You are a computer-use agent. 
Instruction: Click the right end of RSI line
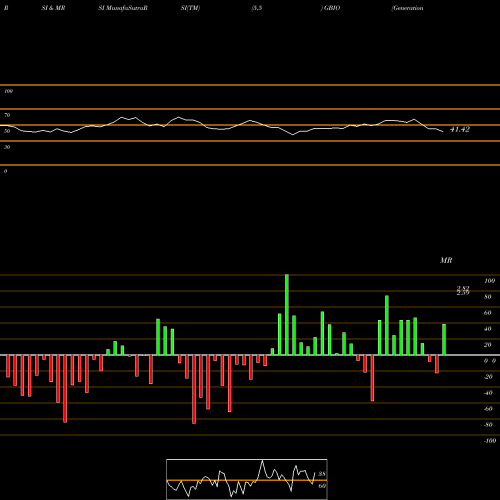[x=443, y=132]
